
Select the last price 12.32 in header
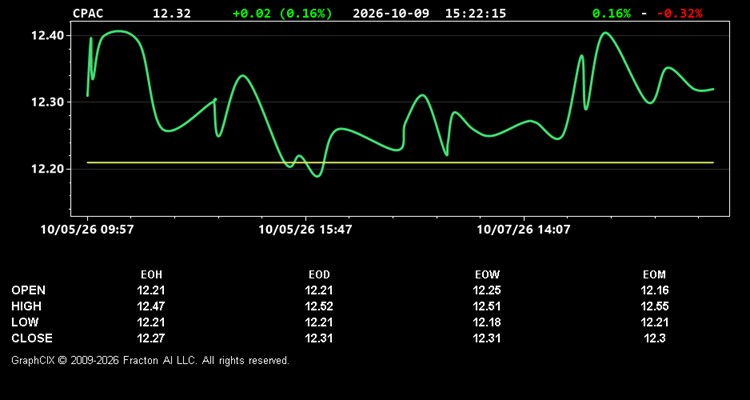point(172,13)
